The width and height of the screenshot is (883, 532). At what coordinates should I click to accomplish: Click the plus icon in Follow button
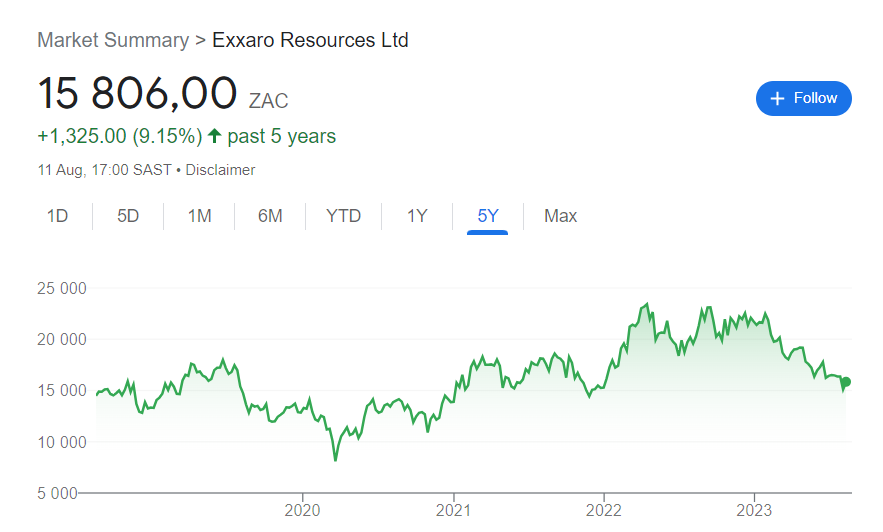tap(779, 98)
